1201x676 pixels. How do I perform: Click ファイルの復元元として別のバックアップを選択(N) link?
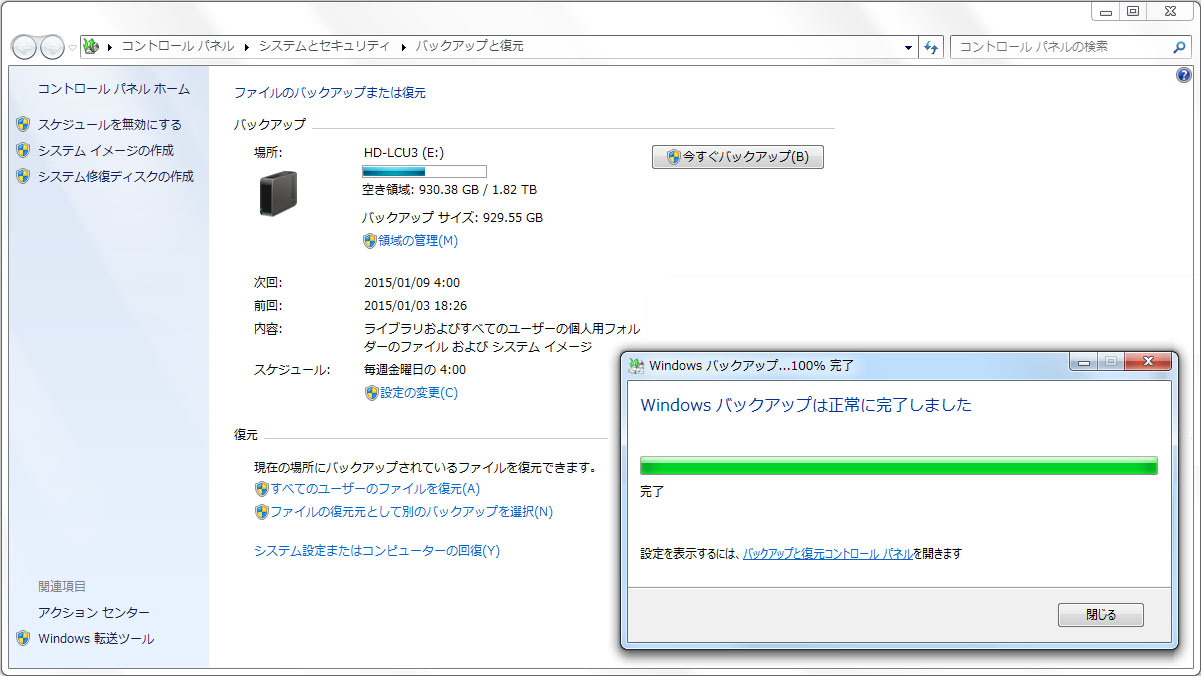tap(411, 512)
